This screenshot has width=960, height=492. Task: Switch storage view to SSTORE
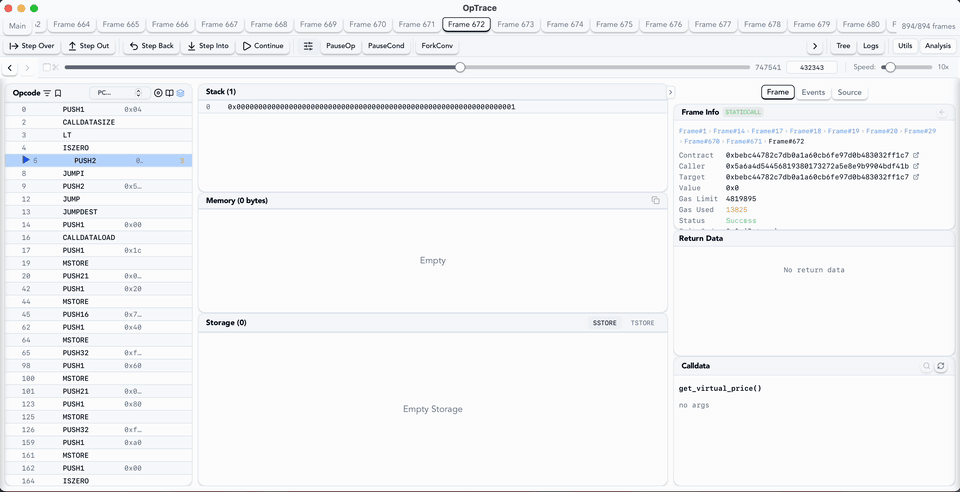click(605, 323)
